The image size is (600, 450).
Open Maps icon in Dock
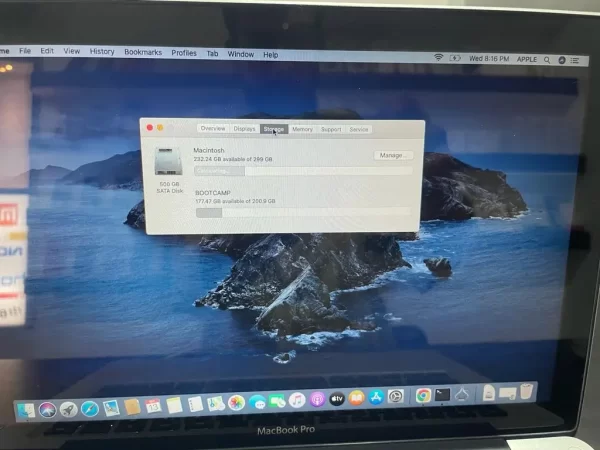216,404
